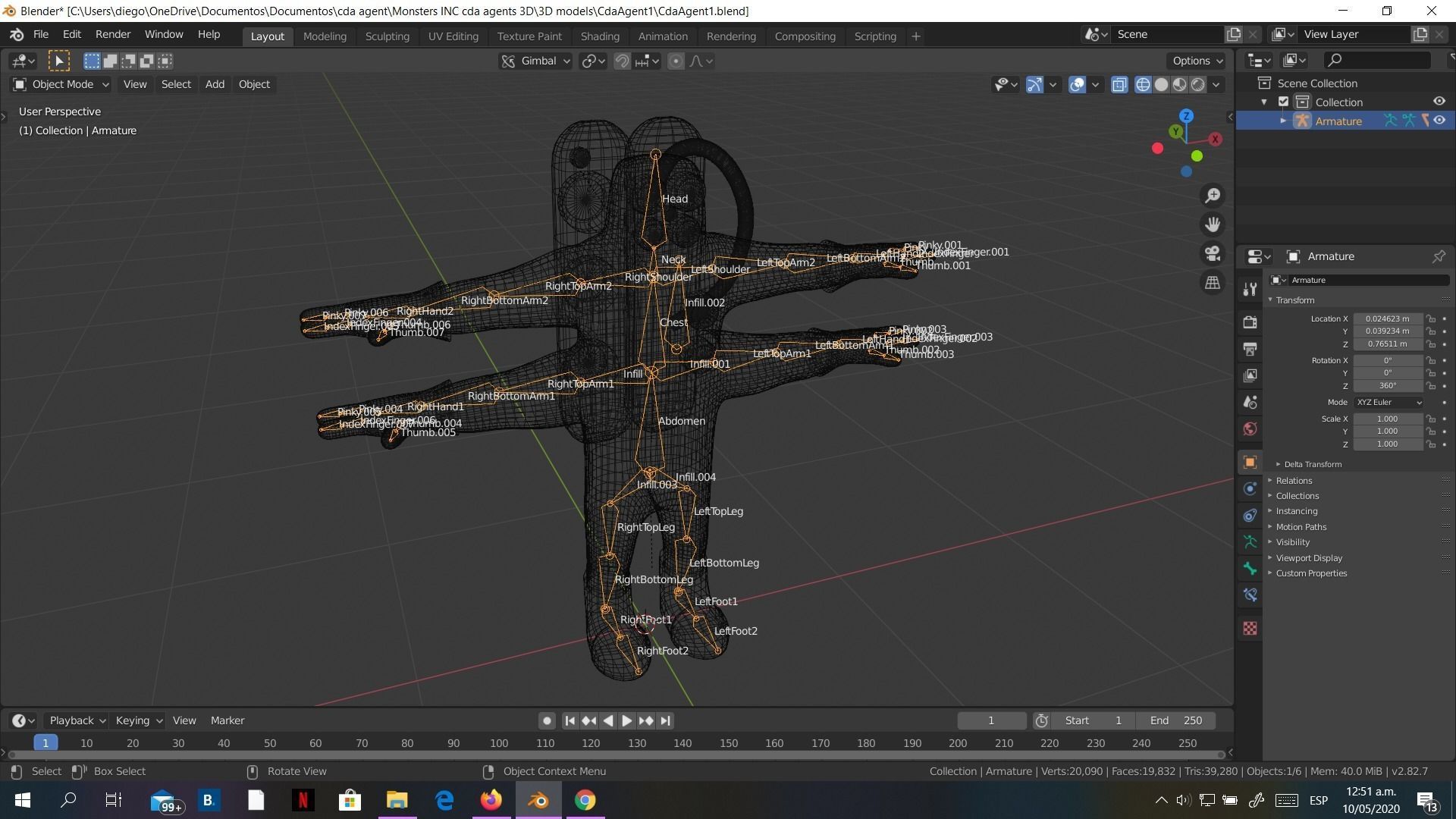
Task: Click the Zoom view magnifier icon
Action: [1213, 196]
